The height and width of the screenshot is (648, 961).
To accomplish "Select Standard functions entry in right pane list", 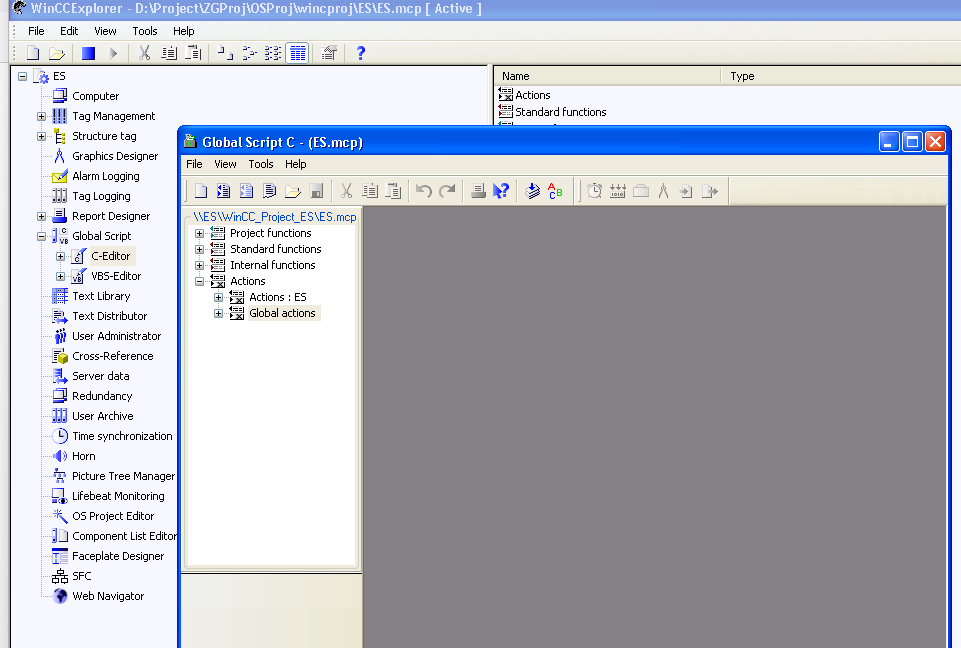I will pyautogui.click(x=560, y=112).
